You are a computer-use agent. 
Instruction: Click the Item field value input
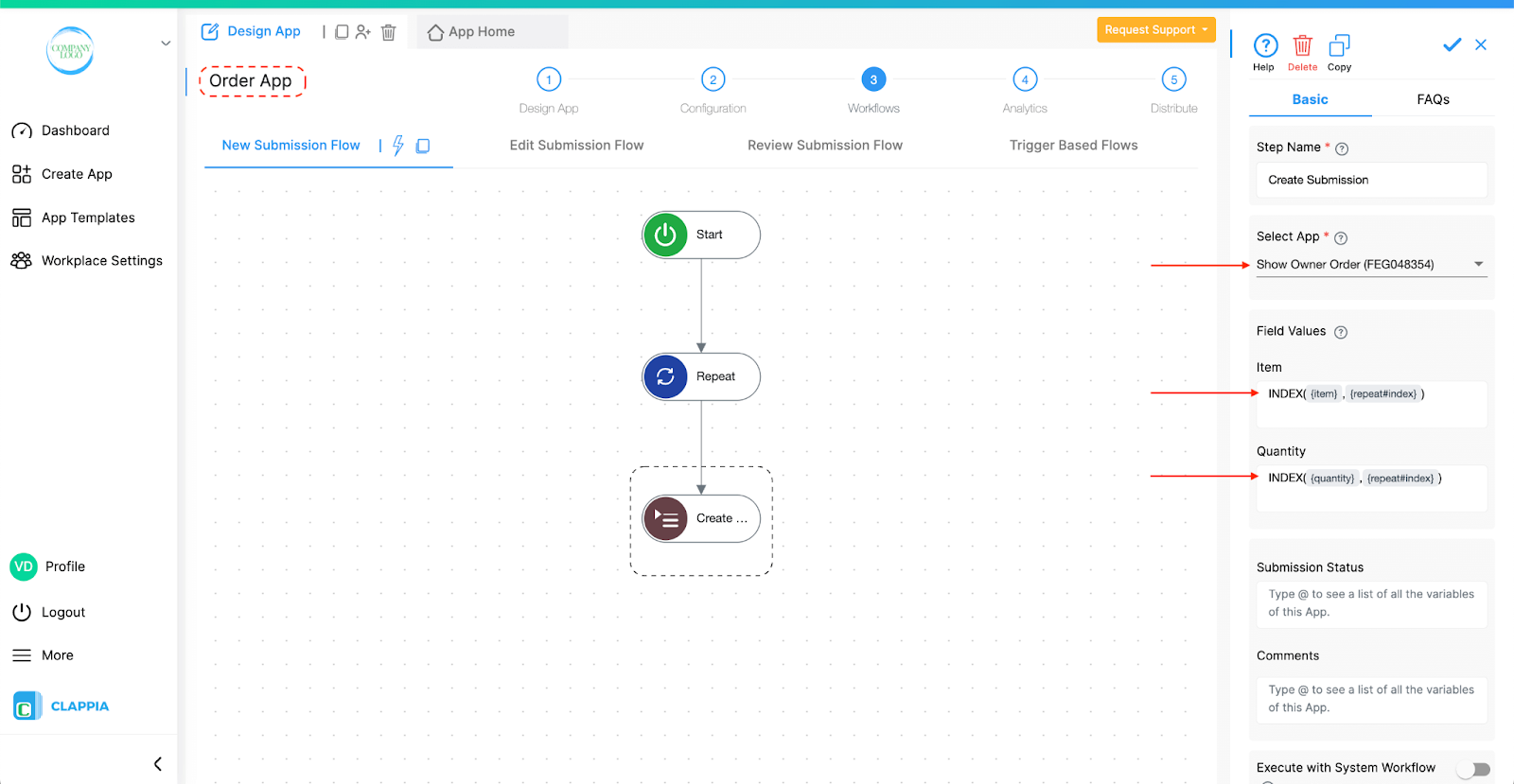(x=1371, y=404)
